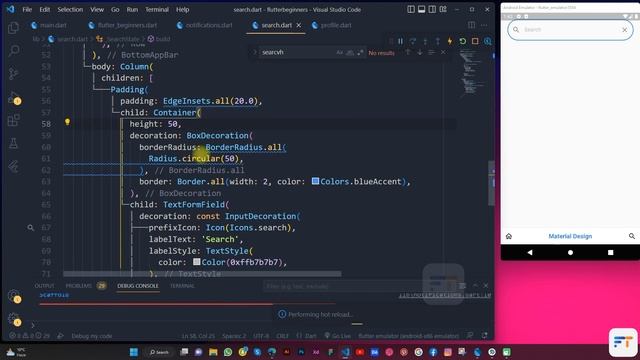Toggle the secondary side bar layout button
This screenshot has width=640, height=360.
(x=432, y=9)
